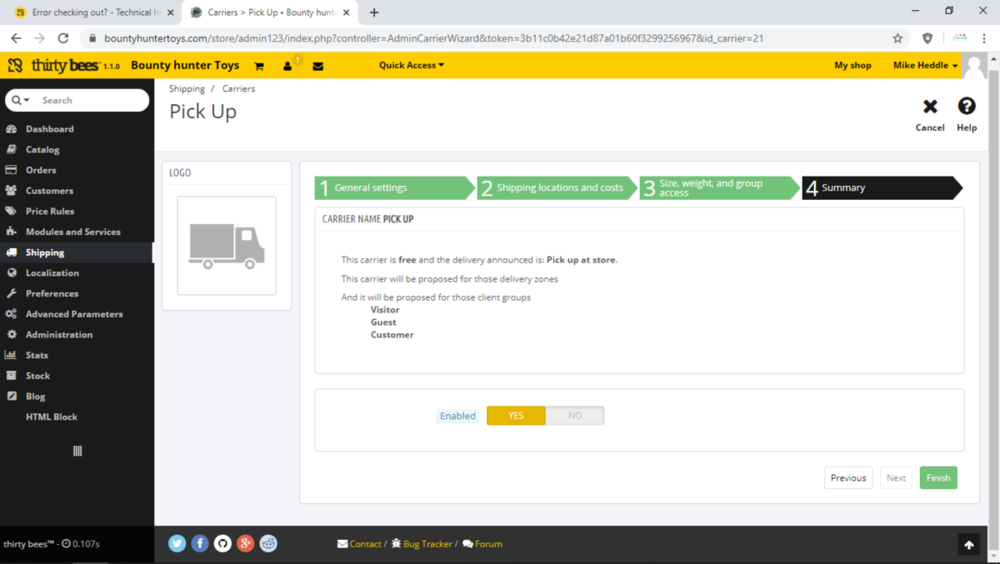Click the GitHub icon in footer
The width and height of the screenshot is (1000, 564).
click(223, 544)
